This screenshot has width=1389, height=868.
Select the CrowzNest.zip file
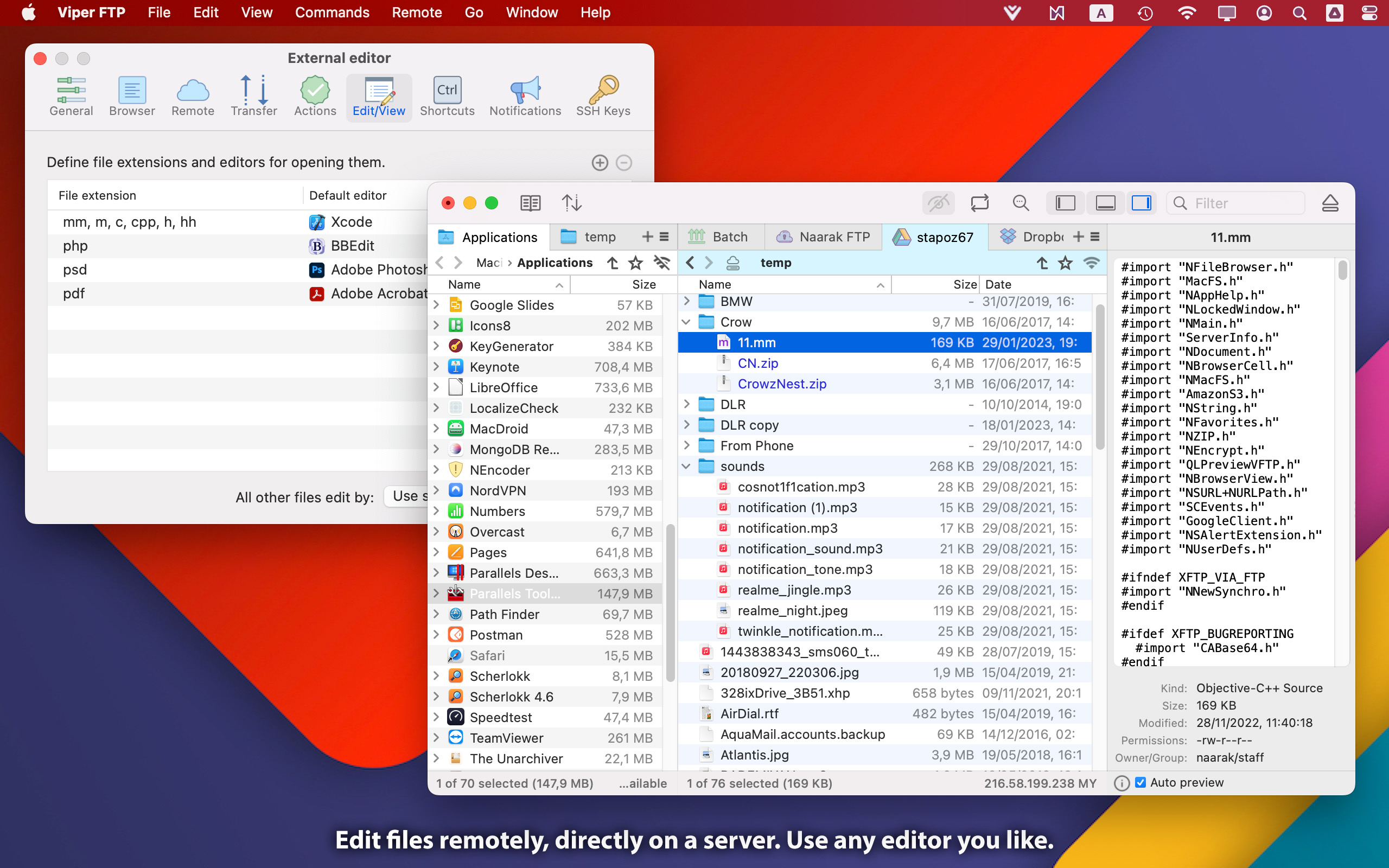(x=781, y=384)
